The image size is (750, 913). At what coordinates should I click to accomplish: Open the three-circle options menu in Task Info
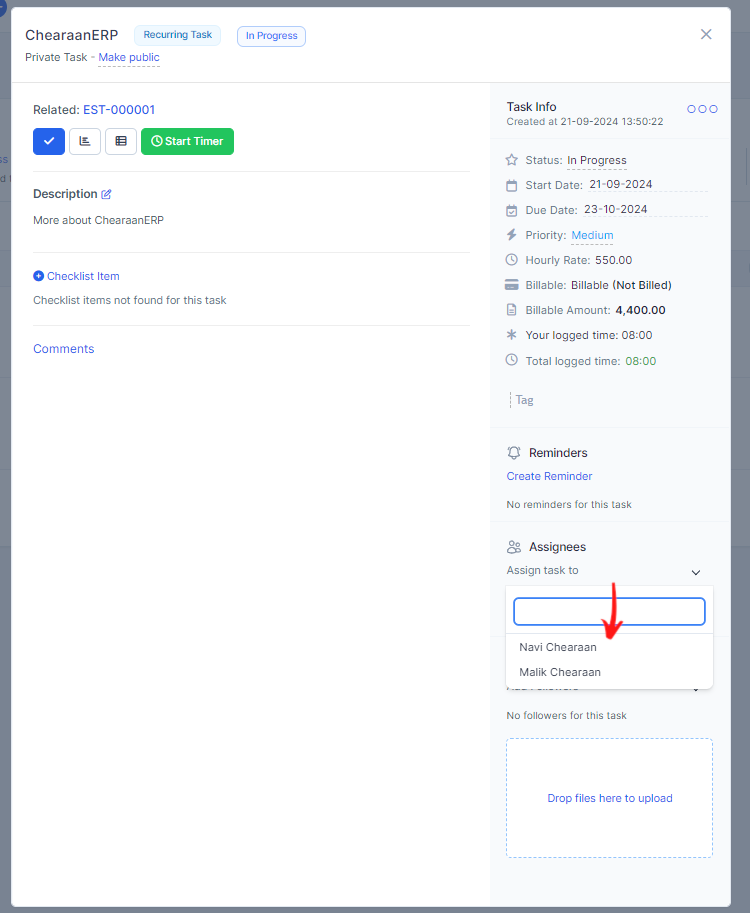pos(702,109)
